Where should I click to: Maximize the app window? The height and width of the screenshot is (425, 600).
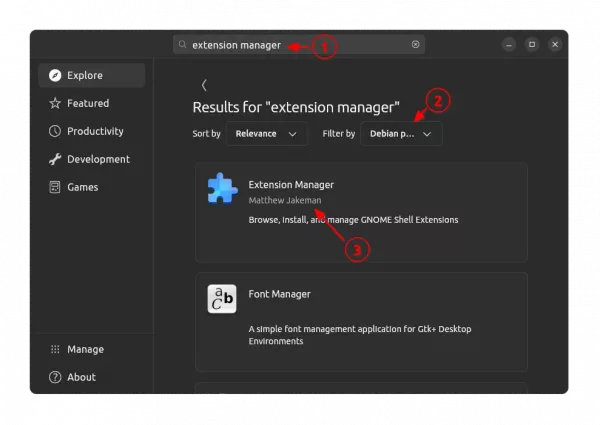(532, 45)
